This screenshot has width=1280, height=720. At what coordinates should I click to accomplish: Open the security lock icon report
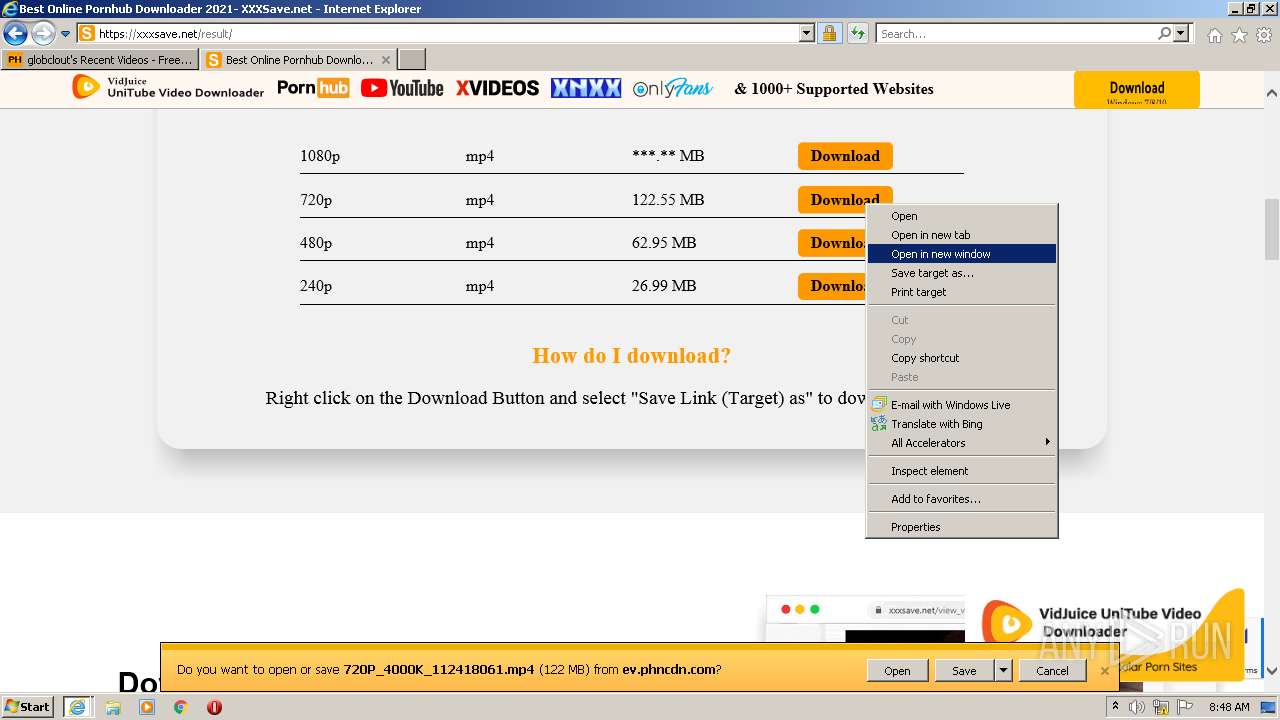(829, 33)
